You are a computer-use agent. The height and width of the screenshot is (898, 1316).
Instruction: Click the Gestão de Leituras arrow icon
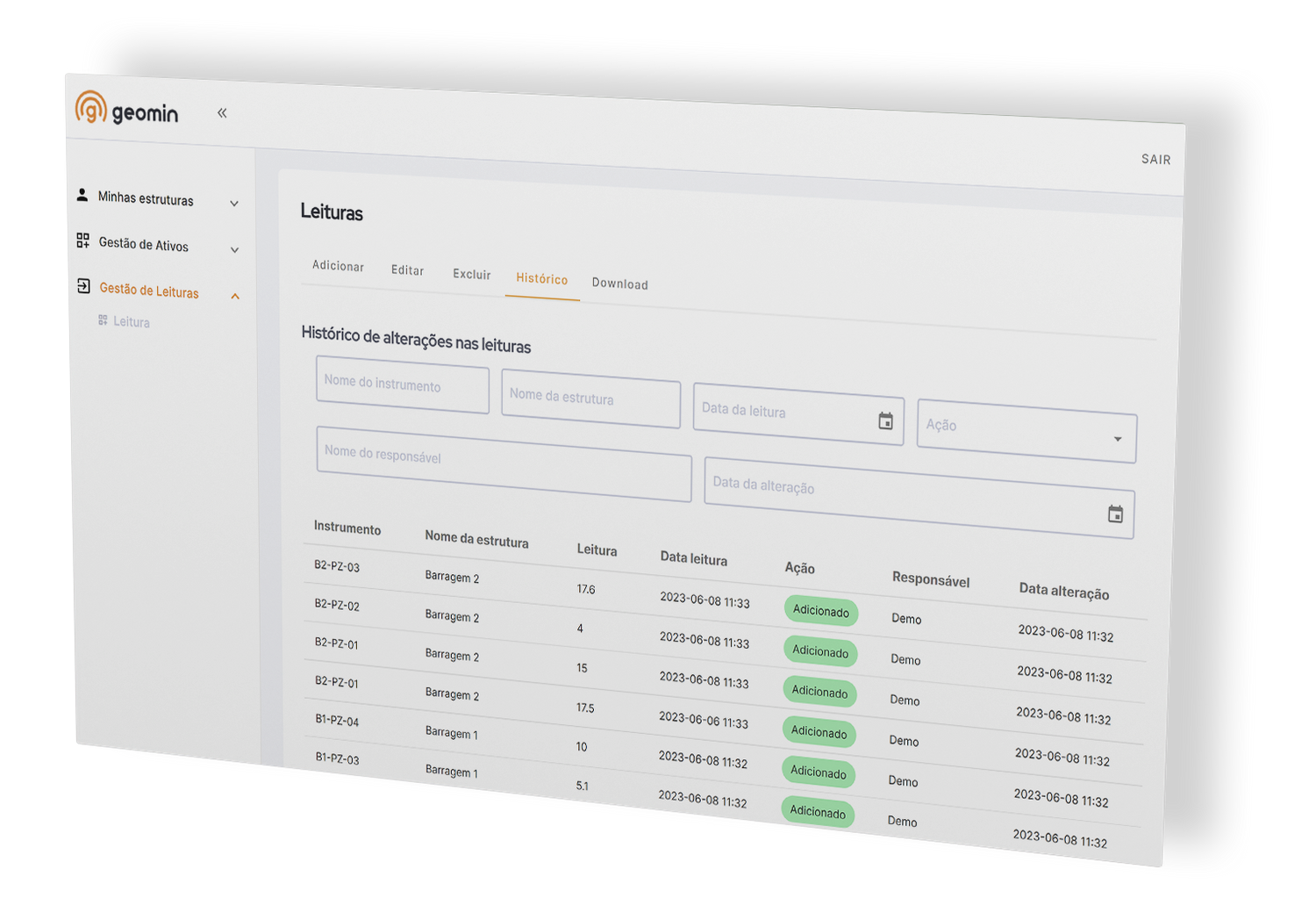(83, 286)
